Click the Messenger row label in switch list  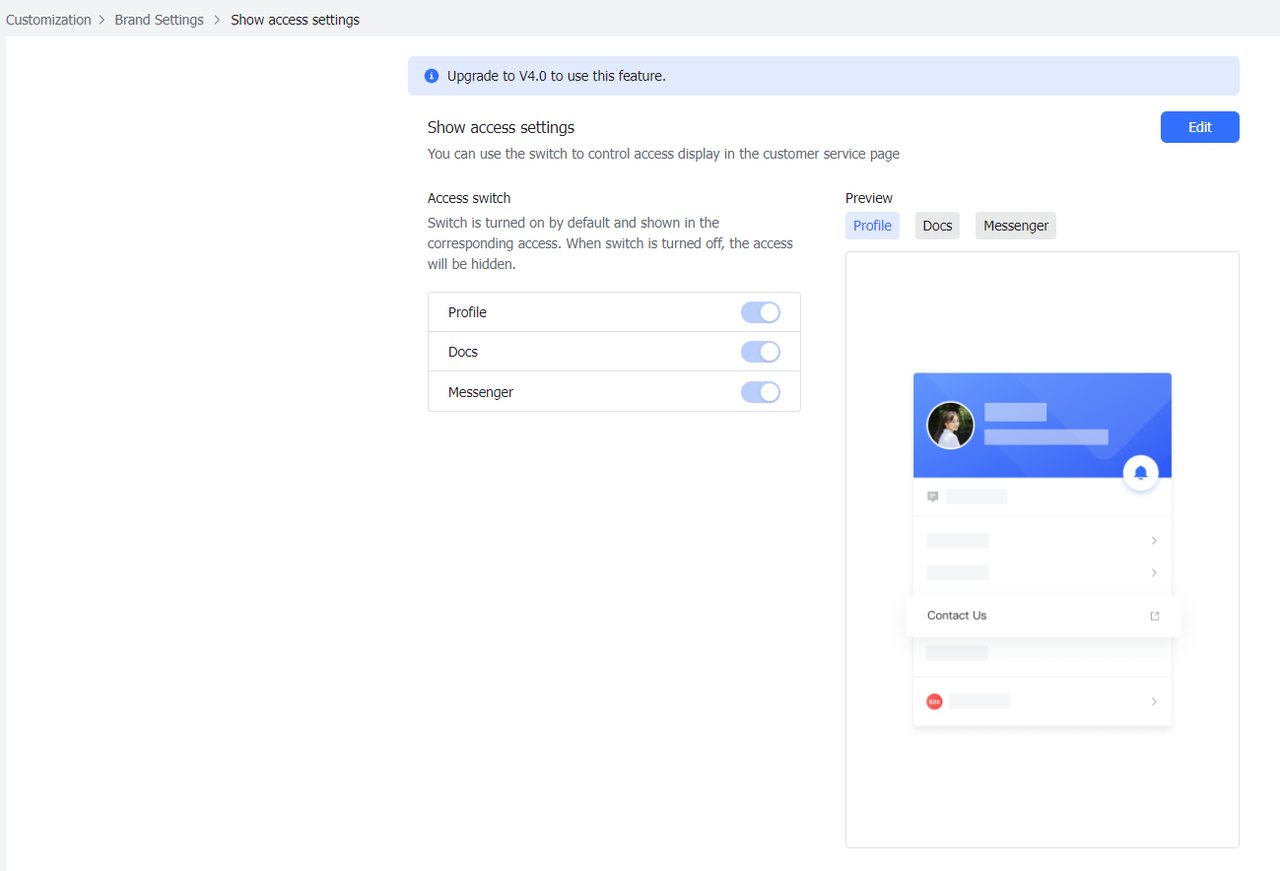(481, 392)
